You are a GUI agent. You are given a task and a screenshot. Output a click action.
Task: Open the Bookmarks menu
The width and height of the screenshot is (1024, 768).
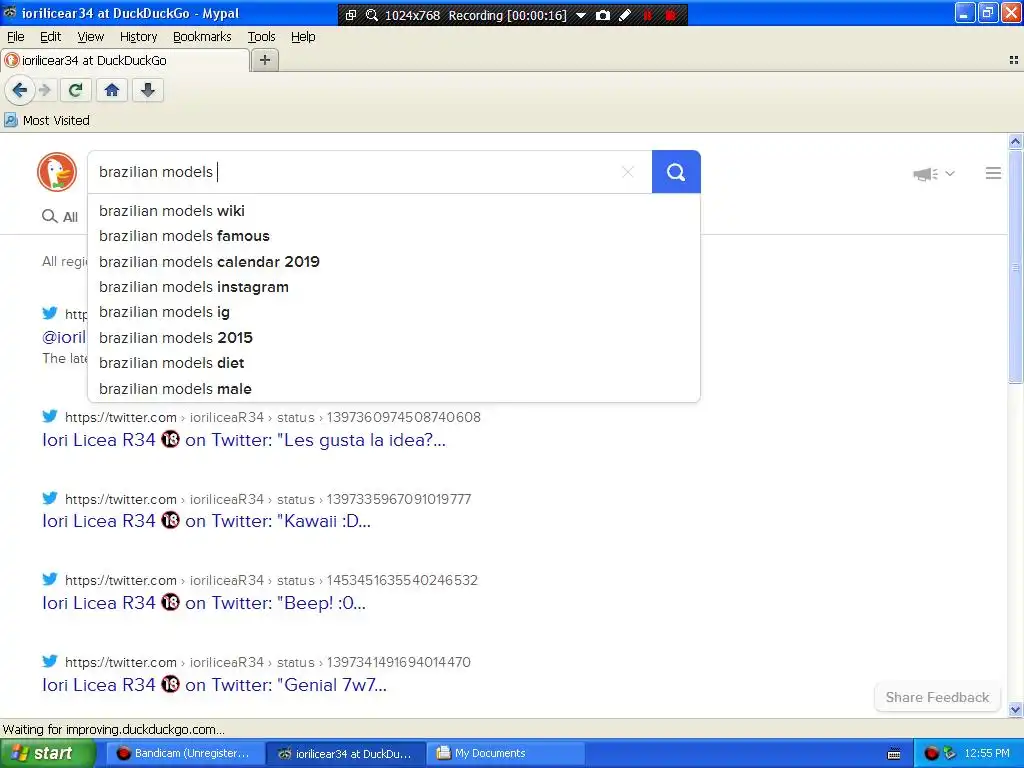click(x=202, y=37)
